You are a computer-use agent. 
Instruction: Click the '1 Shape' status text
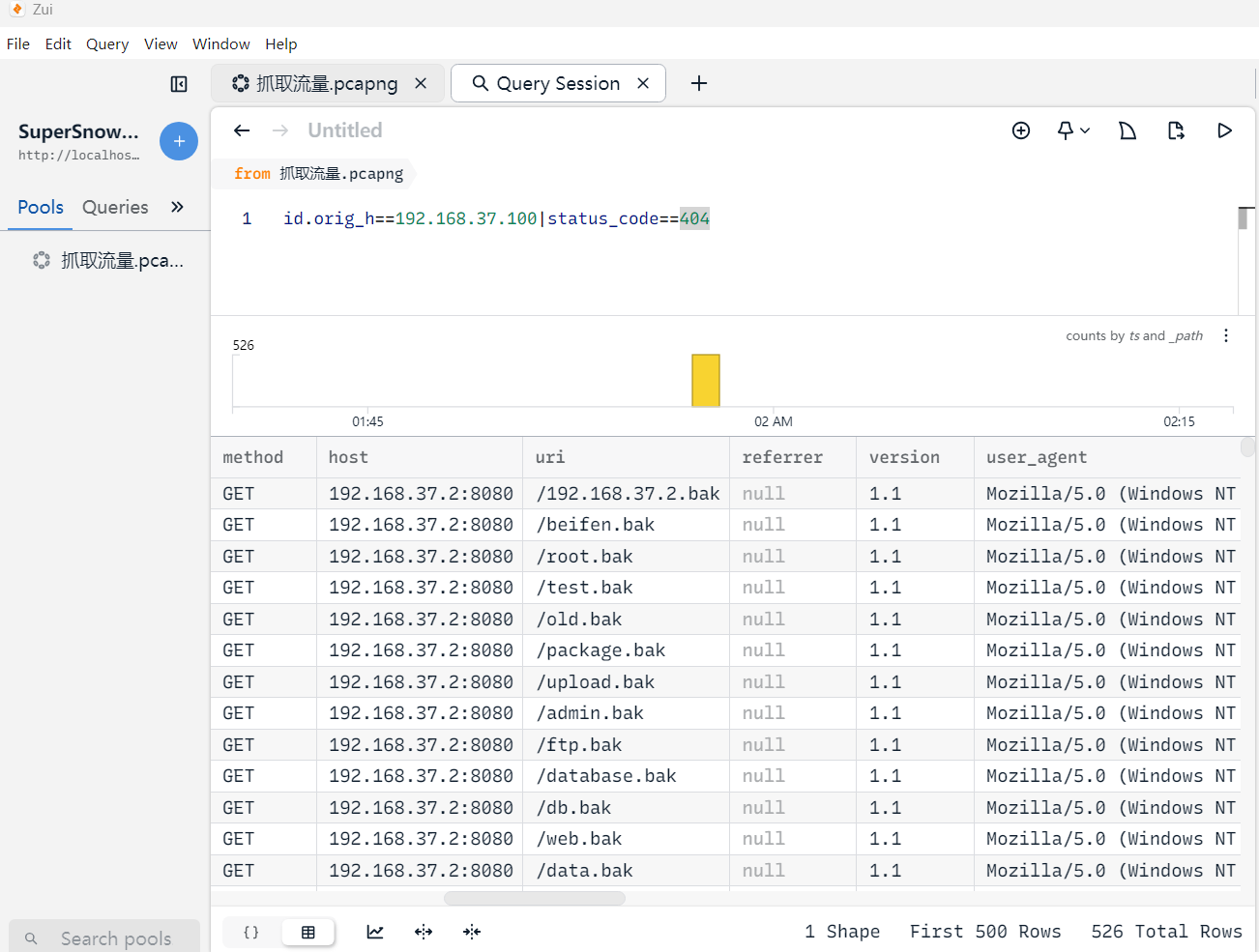842,932
